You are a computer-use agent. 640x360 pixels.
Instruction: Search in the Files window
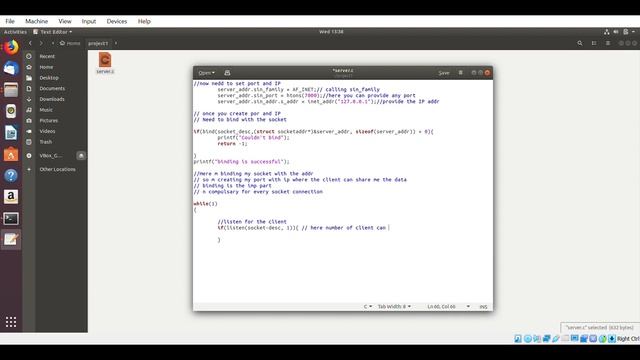[x=580, y=43]
